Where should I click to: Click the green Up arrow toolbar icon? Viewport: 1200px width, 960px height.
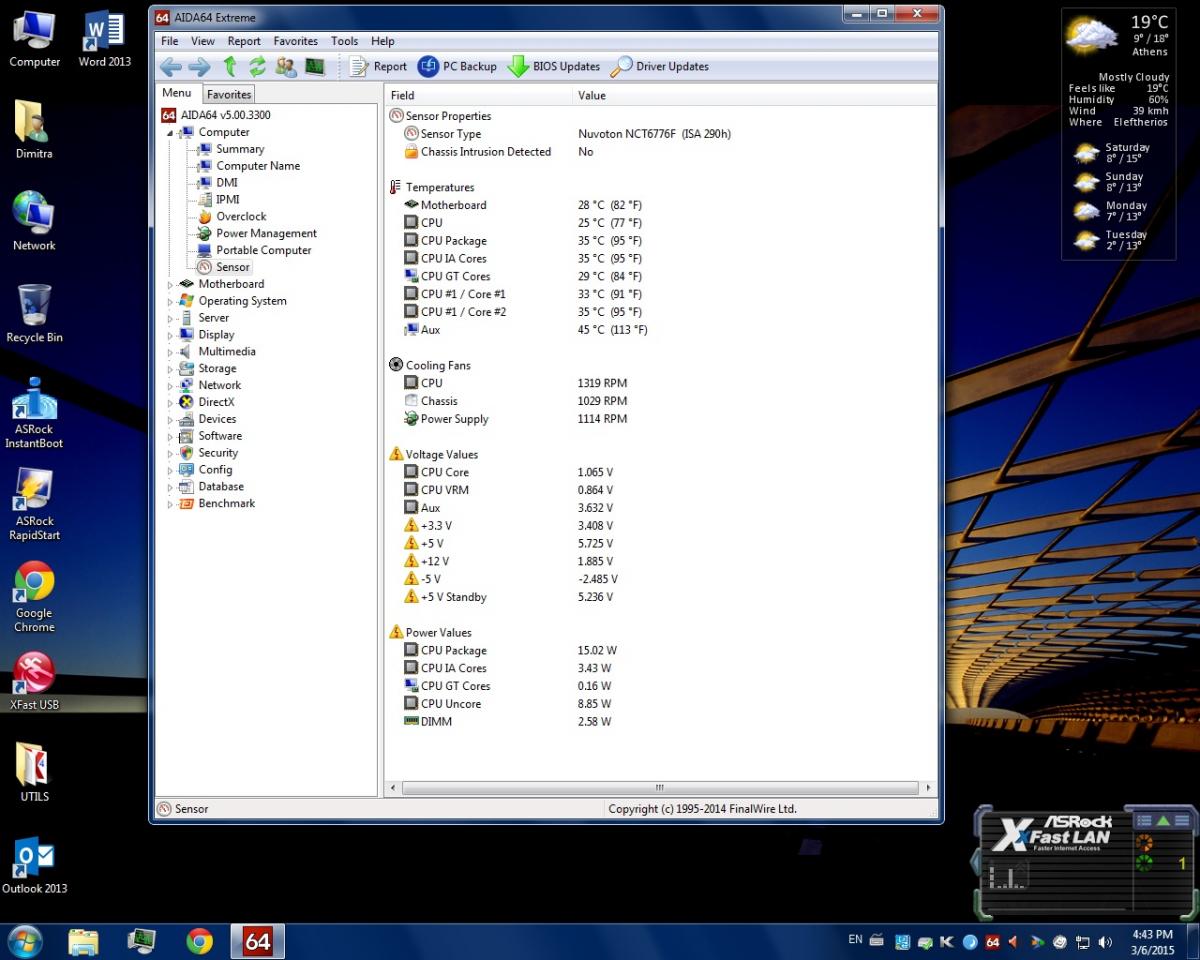point(230,67)
